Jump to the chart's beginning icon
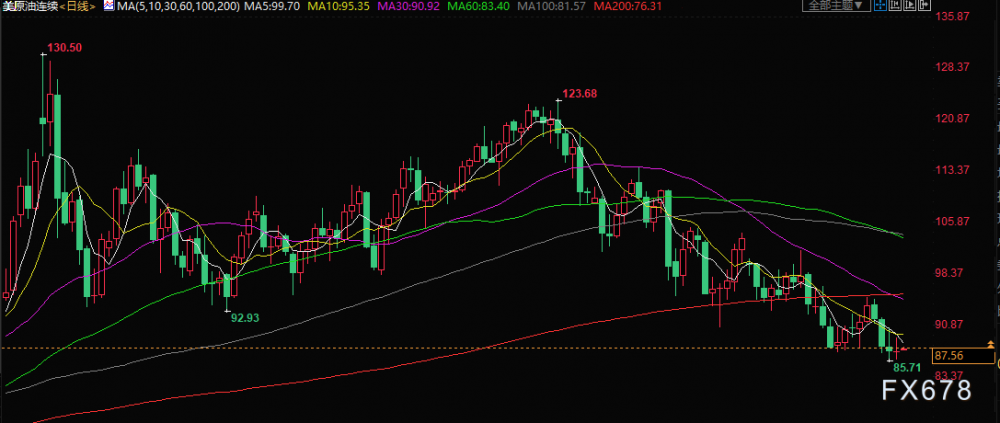Screen dimensions: 1000x423 point(895,5)
